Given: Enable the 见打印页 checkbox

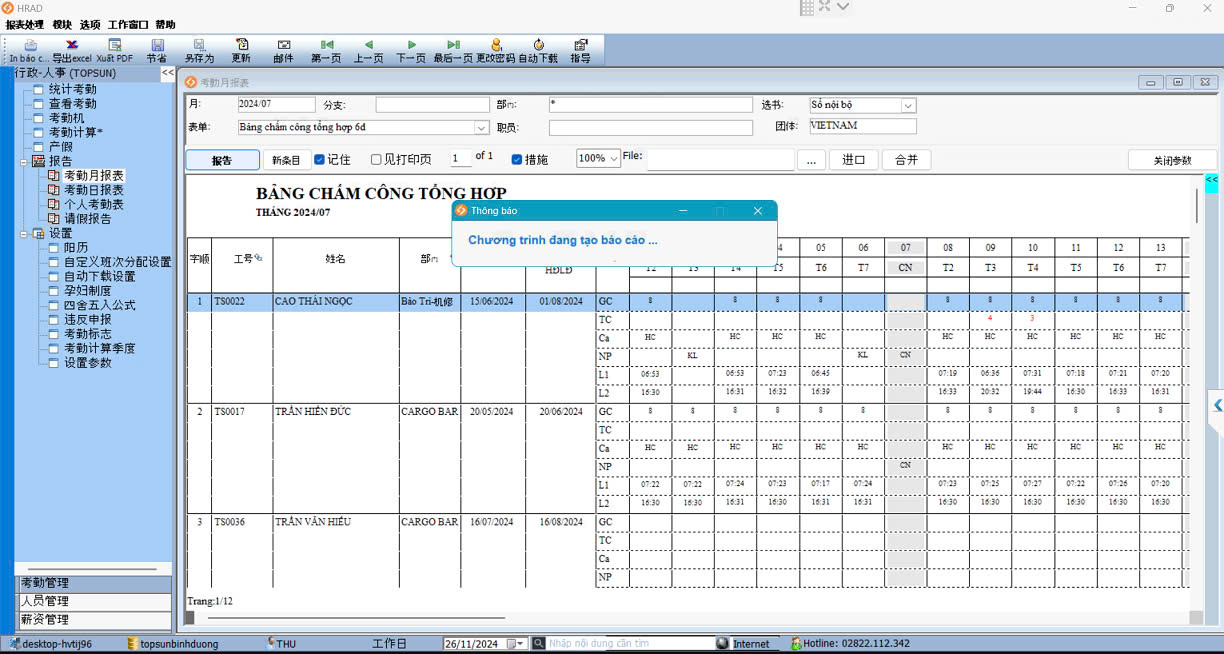Looking at the screenshot, I should coord(377,160).
